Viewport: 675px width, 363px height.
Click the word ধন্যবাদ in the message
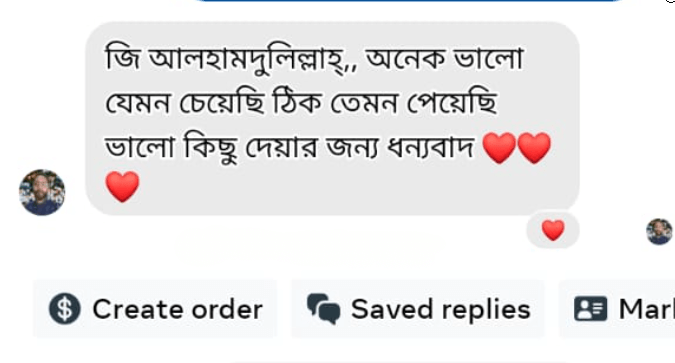coord(430,147)
